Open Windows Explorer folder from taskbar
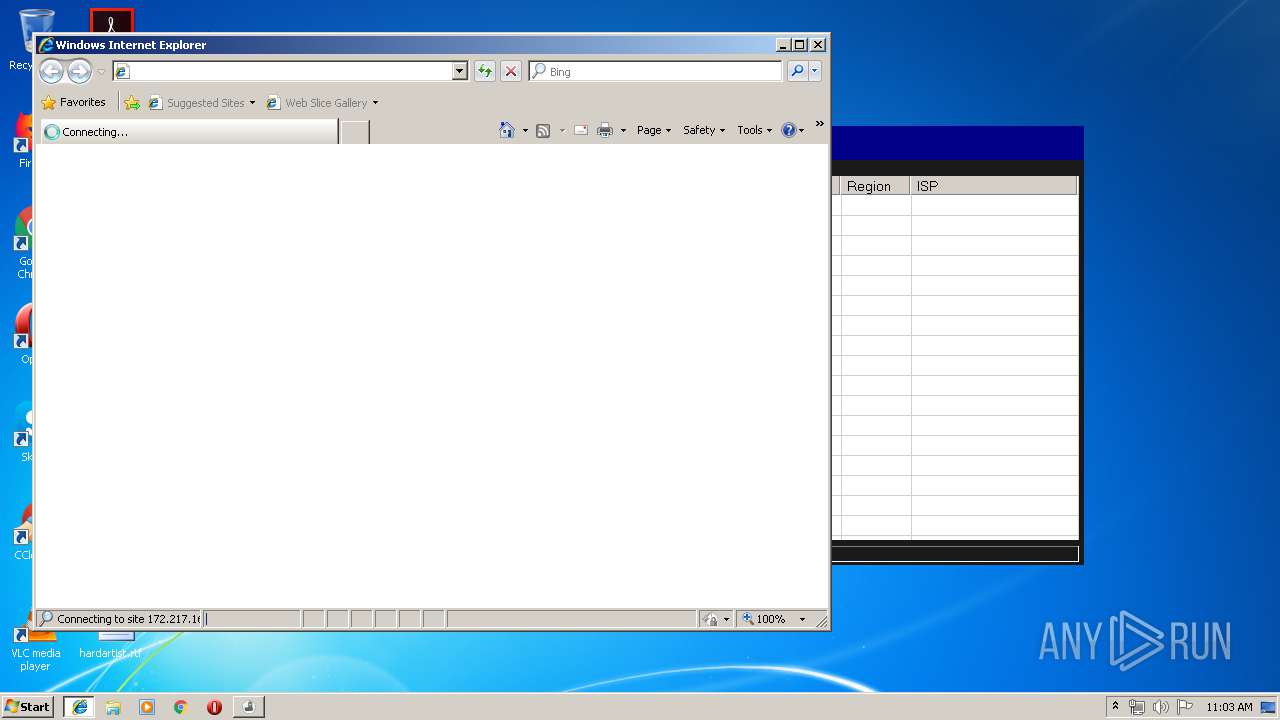The width and height of the screenshot is (1280, 720). [x=113, y=707]
